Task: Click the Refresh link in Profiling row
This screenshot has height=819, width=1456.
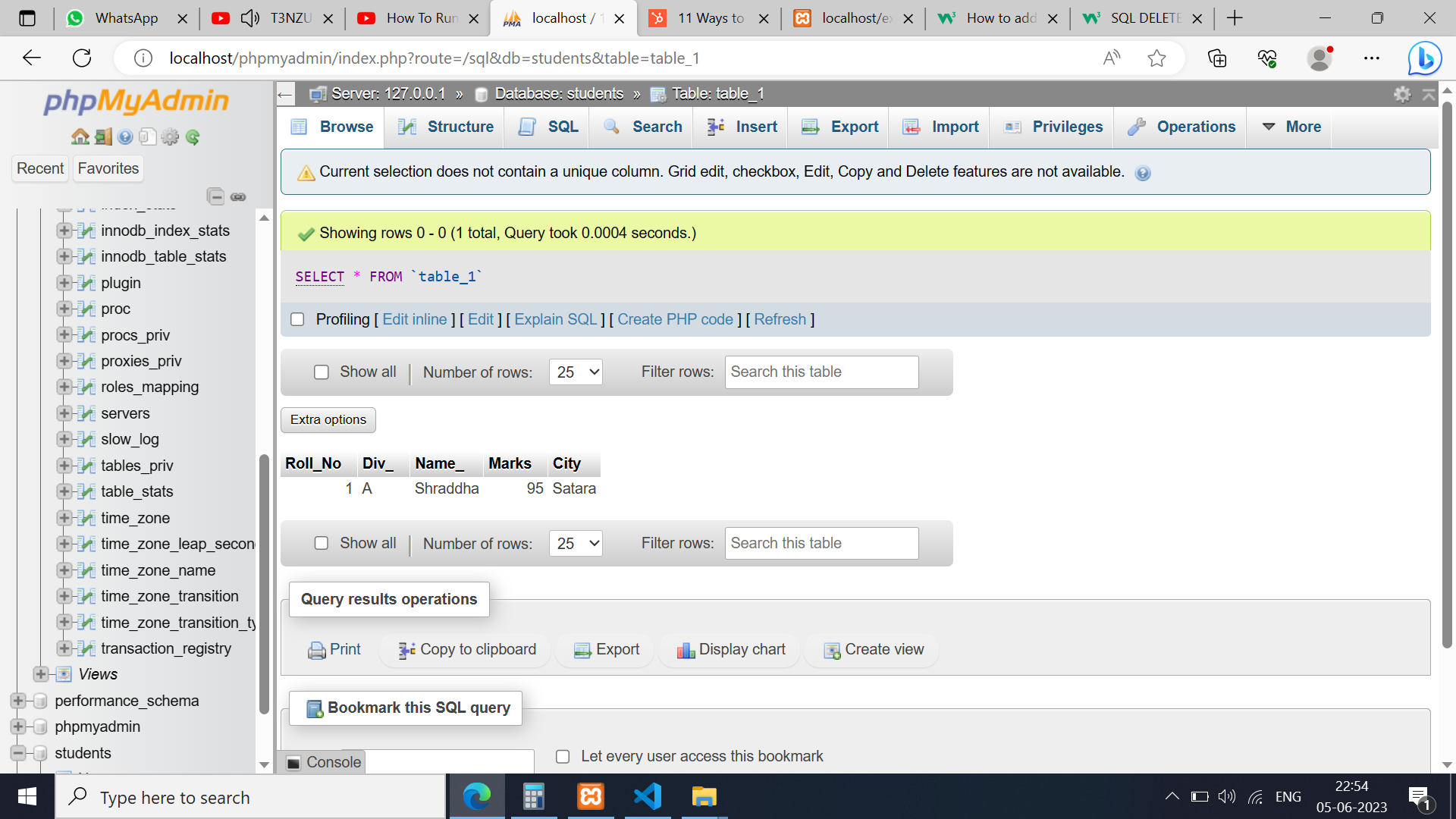Action: (x=780, y=319)
